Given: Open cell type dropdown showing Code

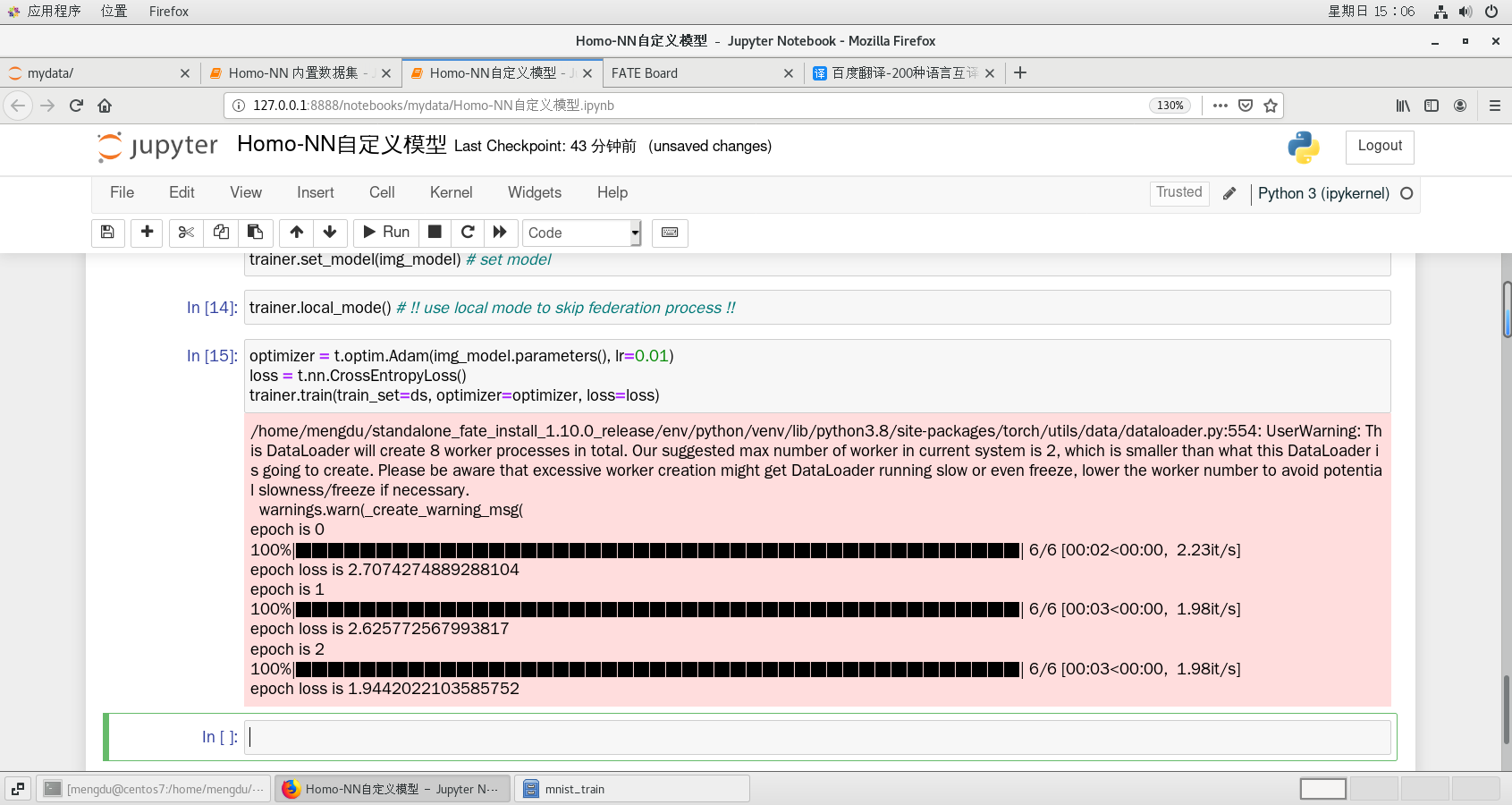Looking at the screenshot, I should click(582, 233).
